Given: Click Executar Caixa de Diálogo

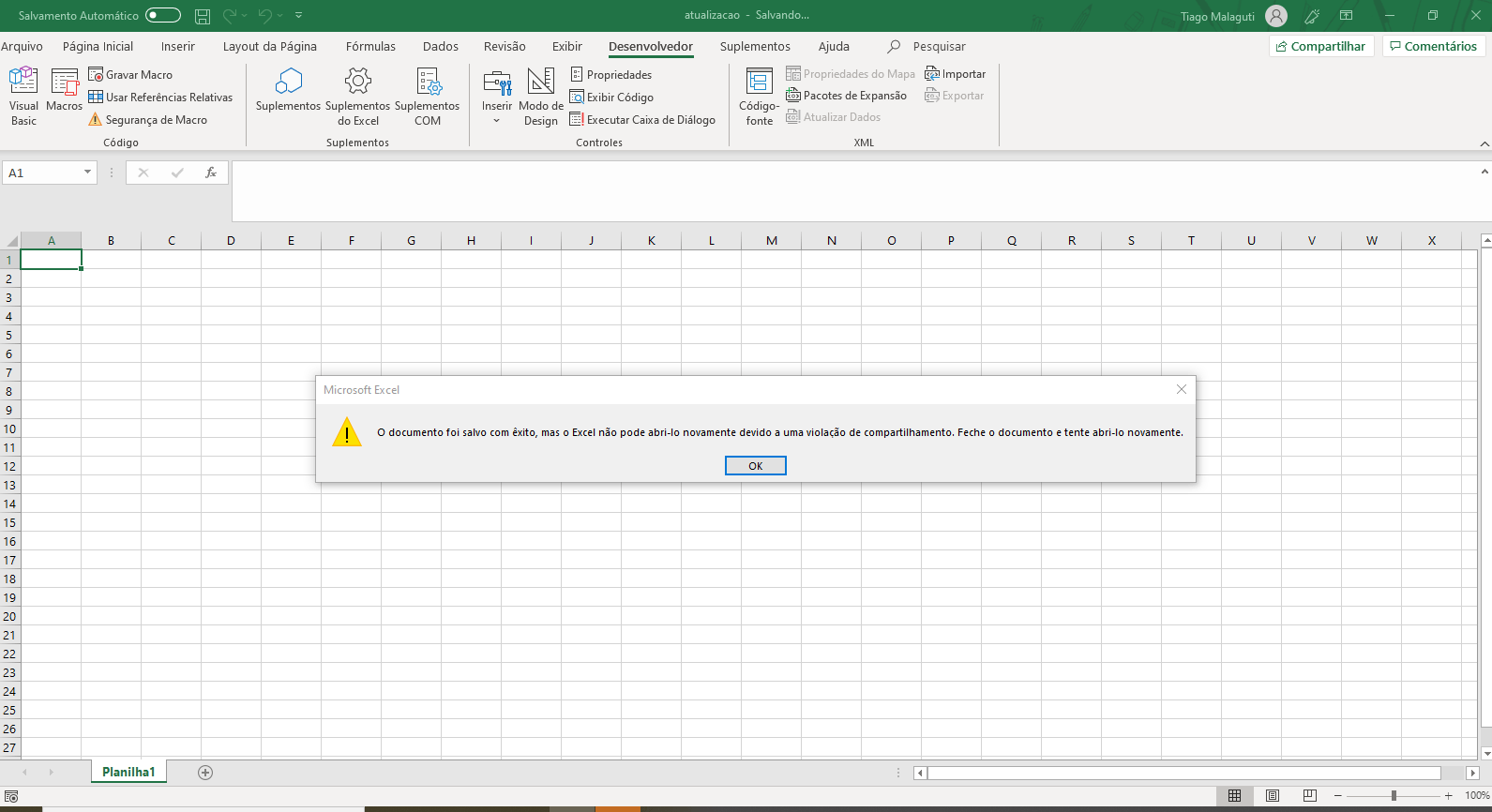Looking at the screenshot, I should pyautogui.click(x=642, y=119).
